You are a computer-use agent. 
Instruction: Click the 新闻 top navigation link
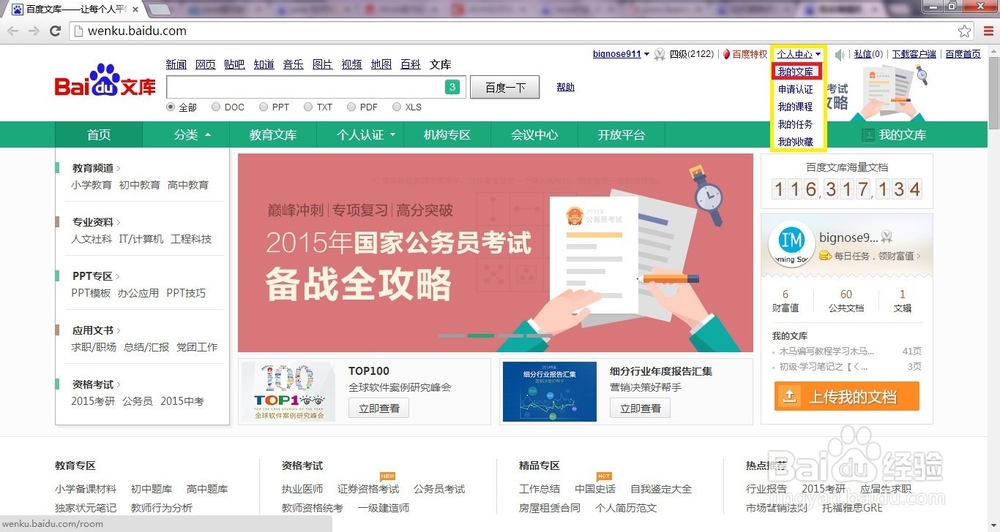tap(176, 64)
